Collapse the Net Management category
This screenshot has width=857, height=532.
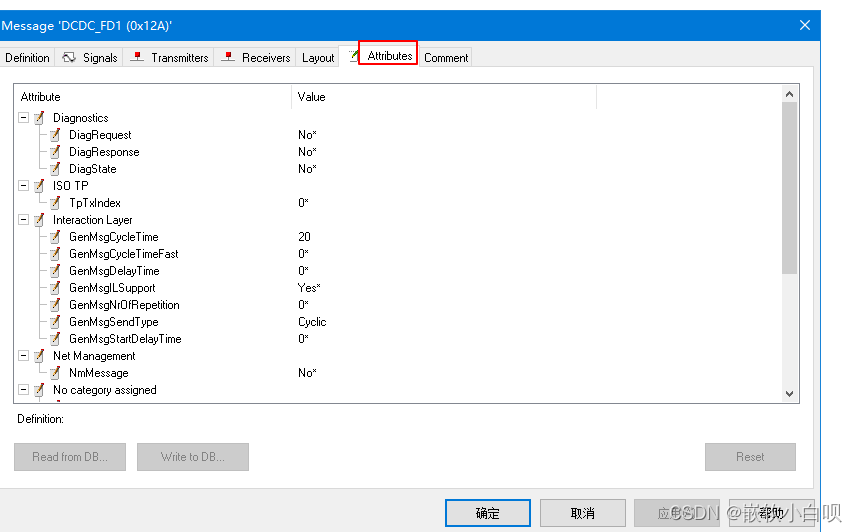[x=24, y=356]
